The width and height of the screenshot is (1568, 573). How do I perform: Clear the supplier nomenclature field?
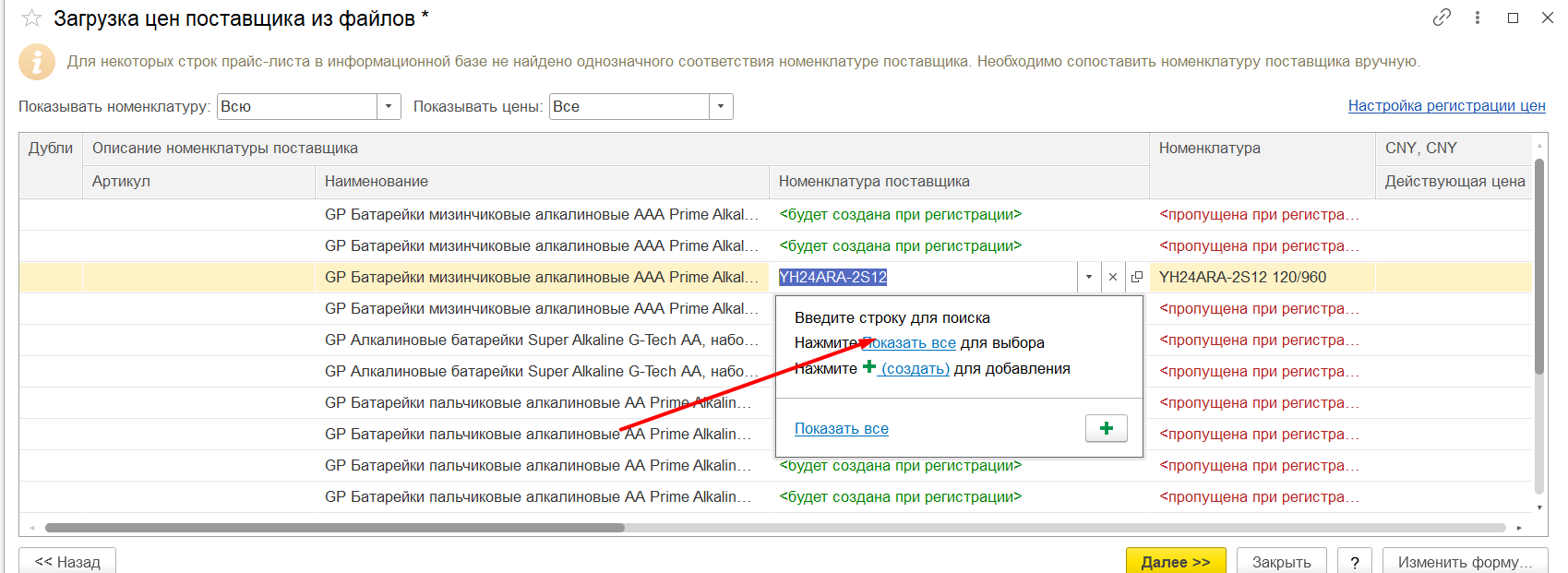coord(1113,277)
